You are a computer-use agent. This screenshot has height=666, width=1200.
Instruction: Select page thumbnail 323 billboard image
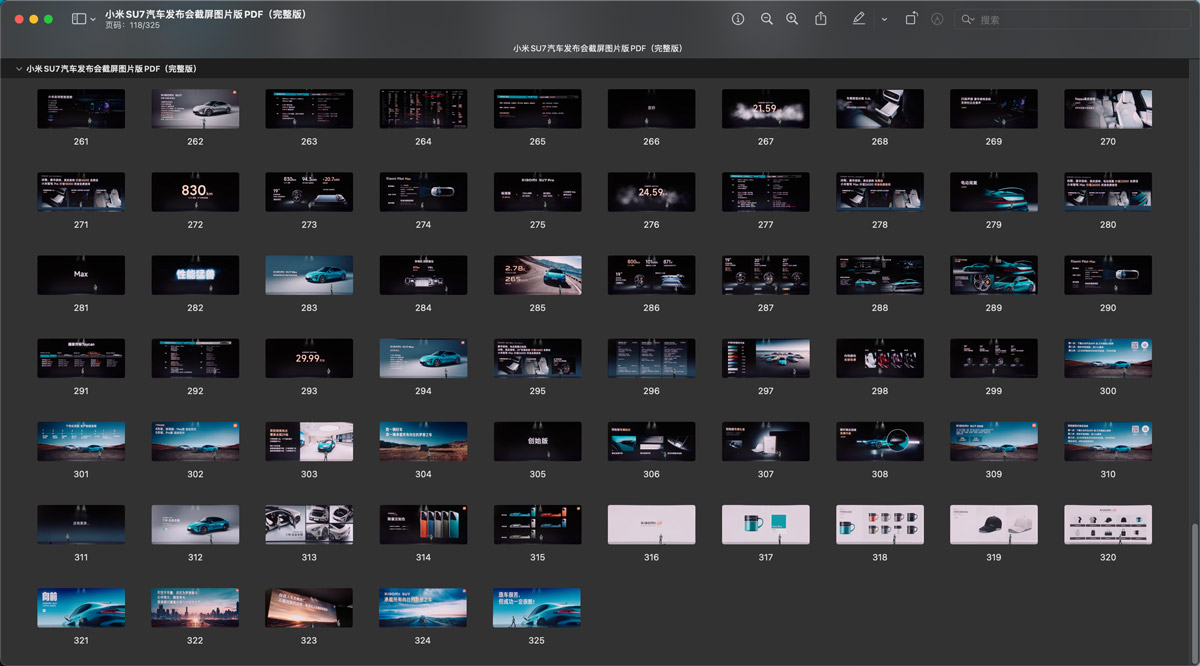tap(309, 607)
